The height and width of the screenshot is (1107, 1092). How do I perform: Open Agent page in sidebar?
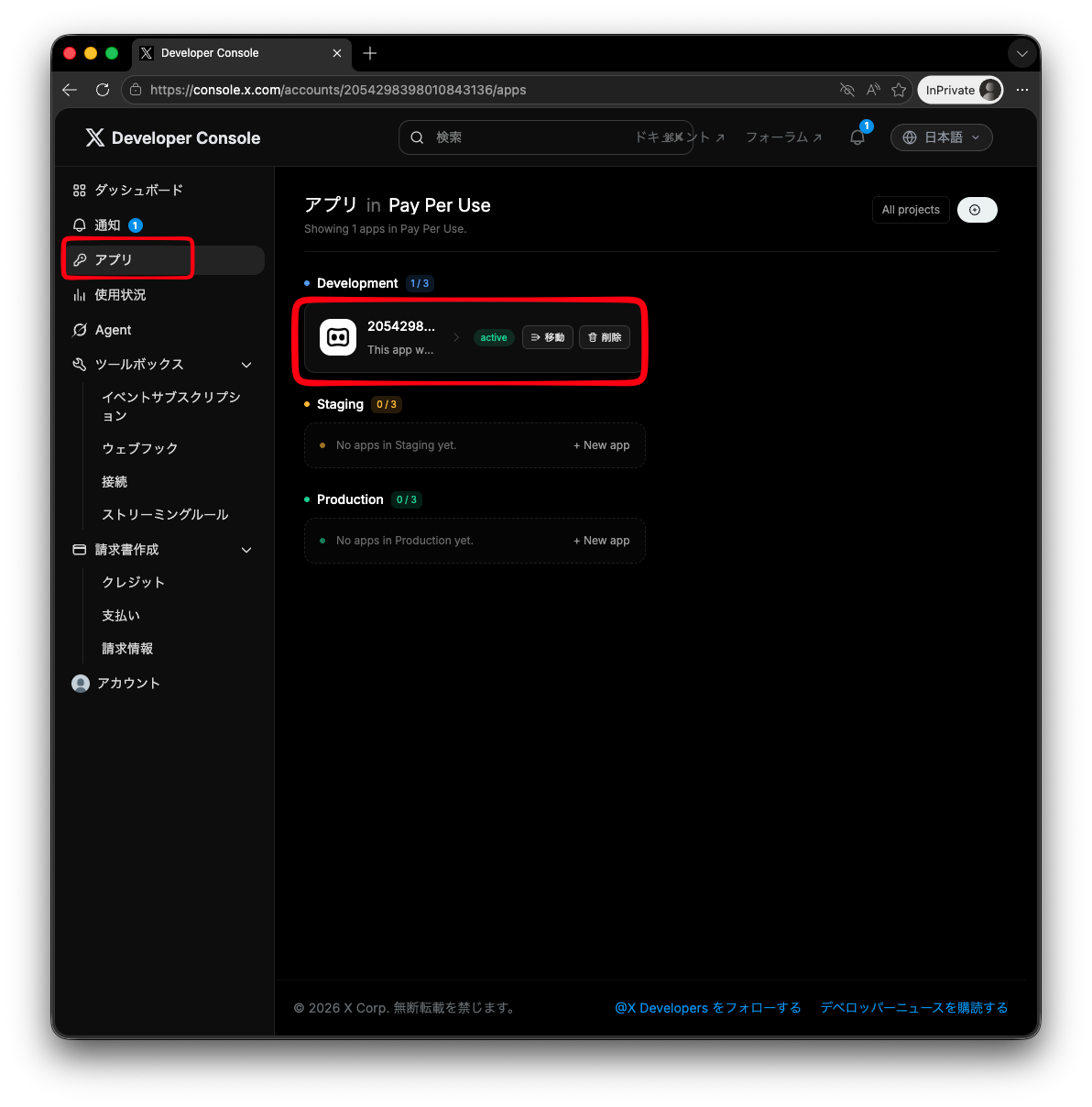click(114, 330)
